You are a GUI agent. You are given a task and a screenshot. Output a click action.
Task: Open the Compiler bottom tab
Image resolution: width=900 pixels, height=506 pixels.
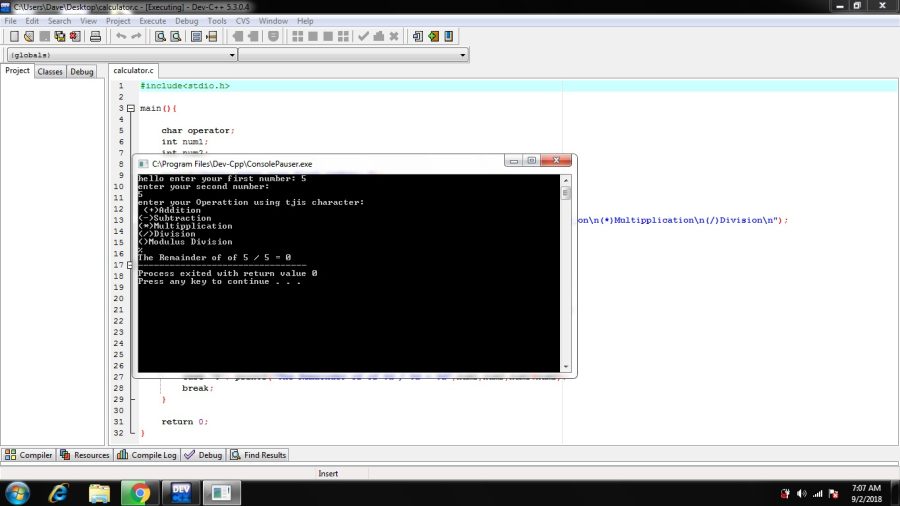coord(28,455)
